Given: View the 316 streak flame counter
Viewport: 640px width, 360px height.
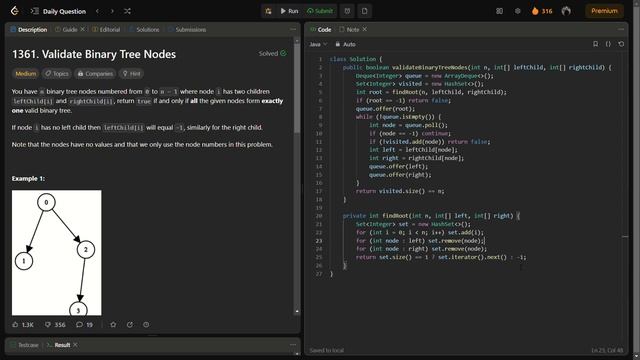Looking at the screenshot, I should [x=542, y=11].
